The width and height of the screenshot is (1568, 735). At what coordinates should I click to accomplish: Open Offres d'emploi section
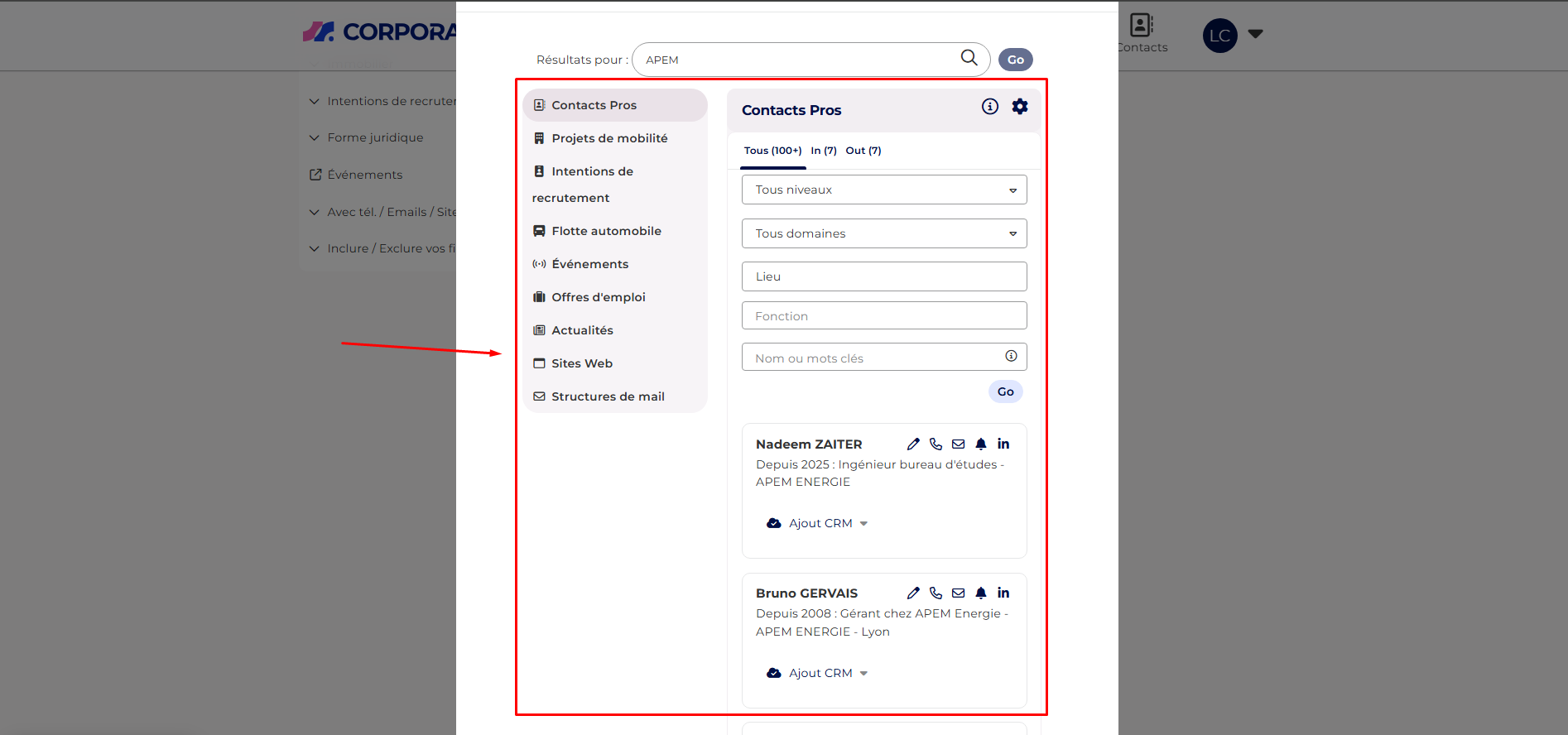pyautogui.click(x=598, y=297)
